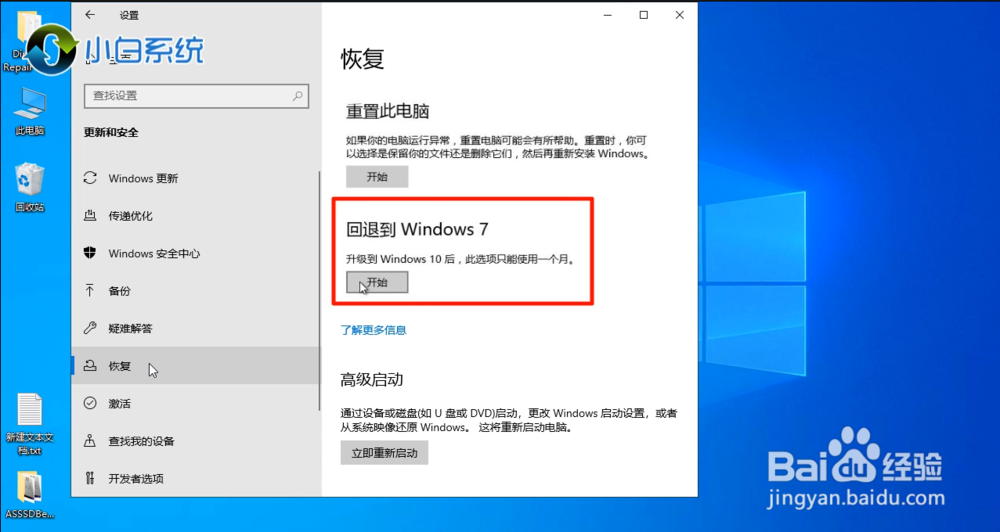Click the 恢复 sidebar icon

coord(90,366)
